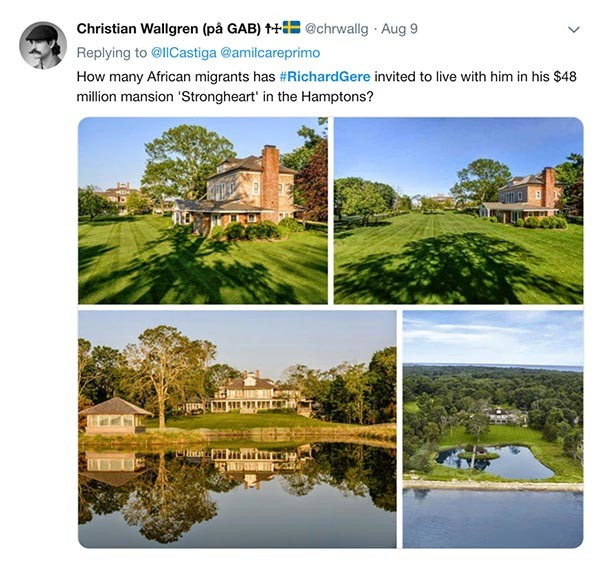Open the @IlCastiga mention
This screenshot has width=600, height=586.
pos(184,52)
